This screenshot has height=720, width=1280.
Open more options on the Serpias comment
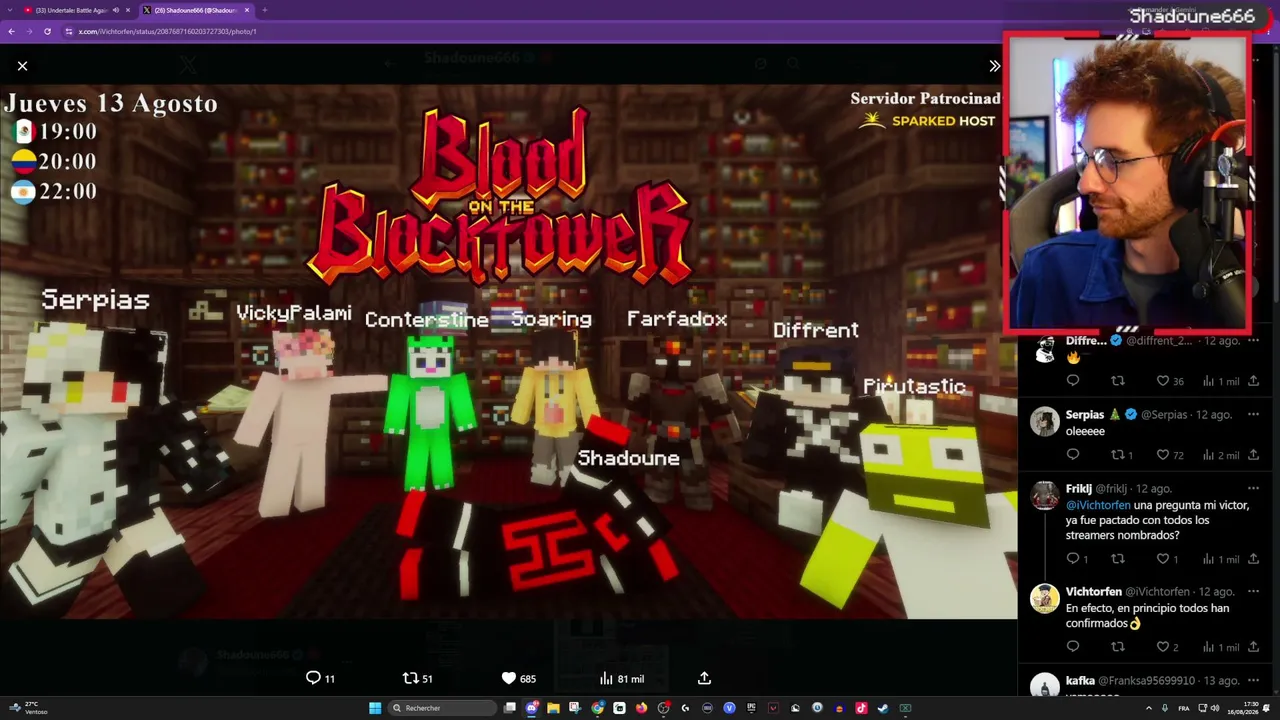1253,414
